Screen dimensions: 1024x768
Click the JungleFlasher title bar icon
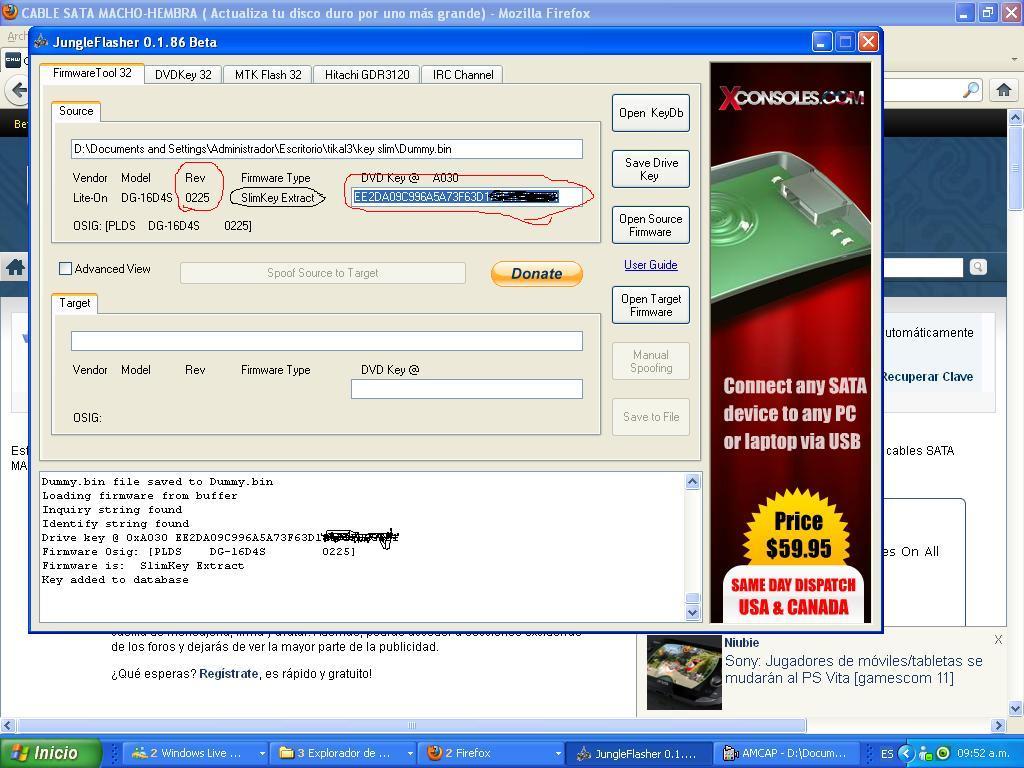41,42
